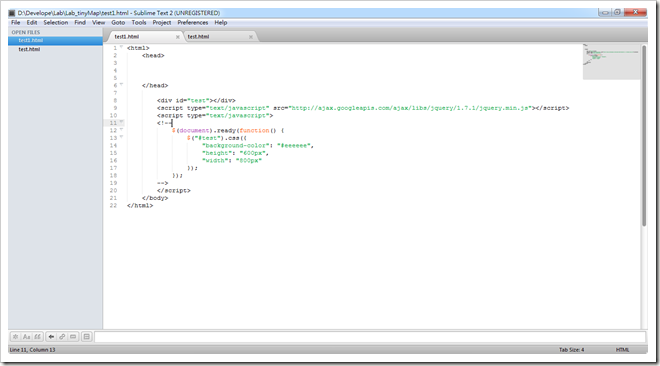Click the find input field
Viewport: 660px width, 366px height.
click(370, 337)
